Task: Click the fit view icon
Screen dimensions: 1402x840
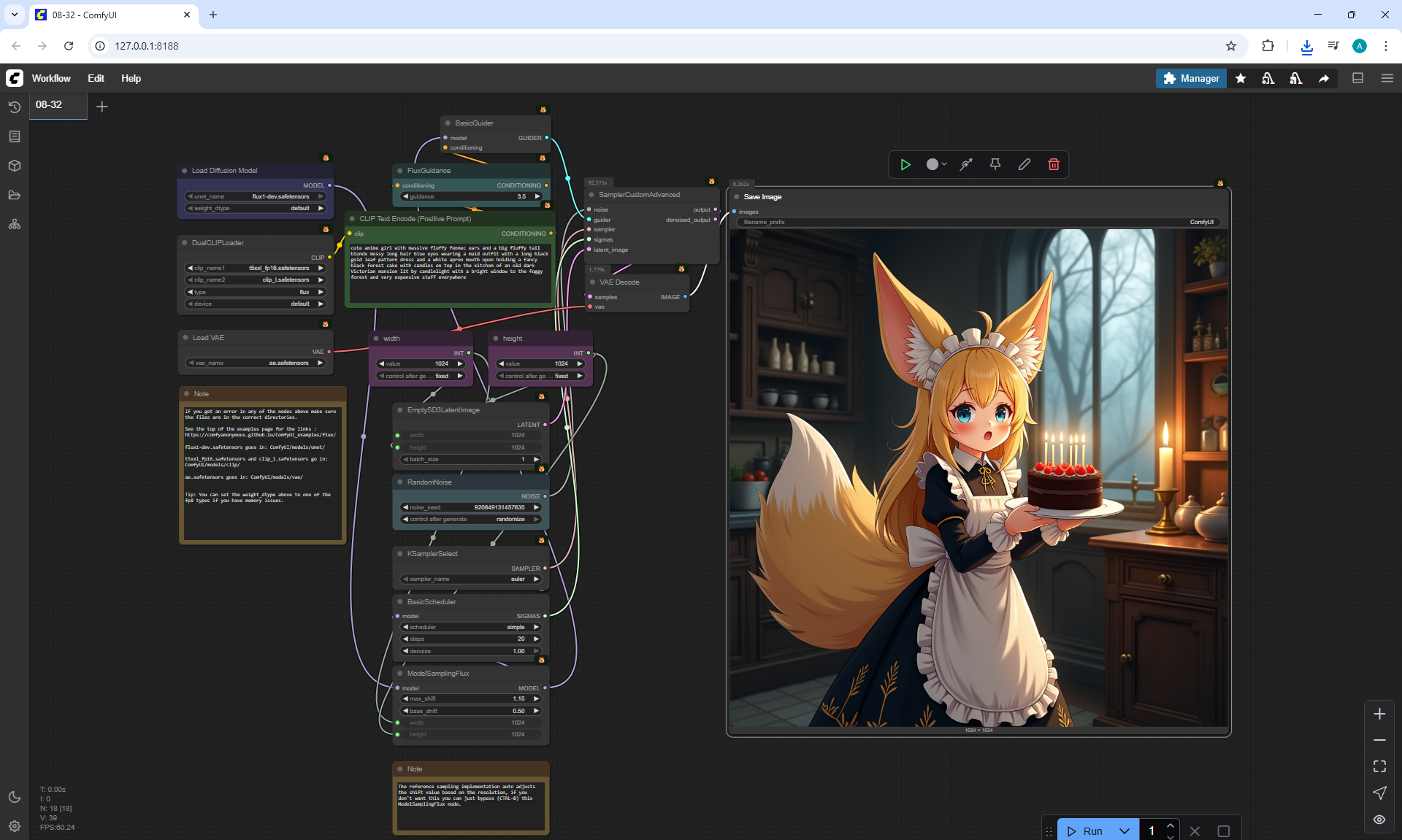Action: pyautogui.click(x=1379, y=766)
